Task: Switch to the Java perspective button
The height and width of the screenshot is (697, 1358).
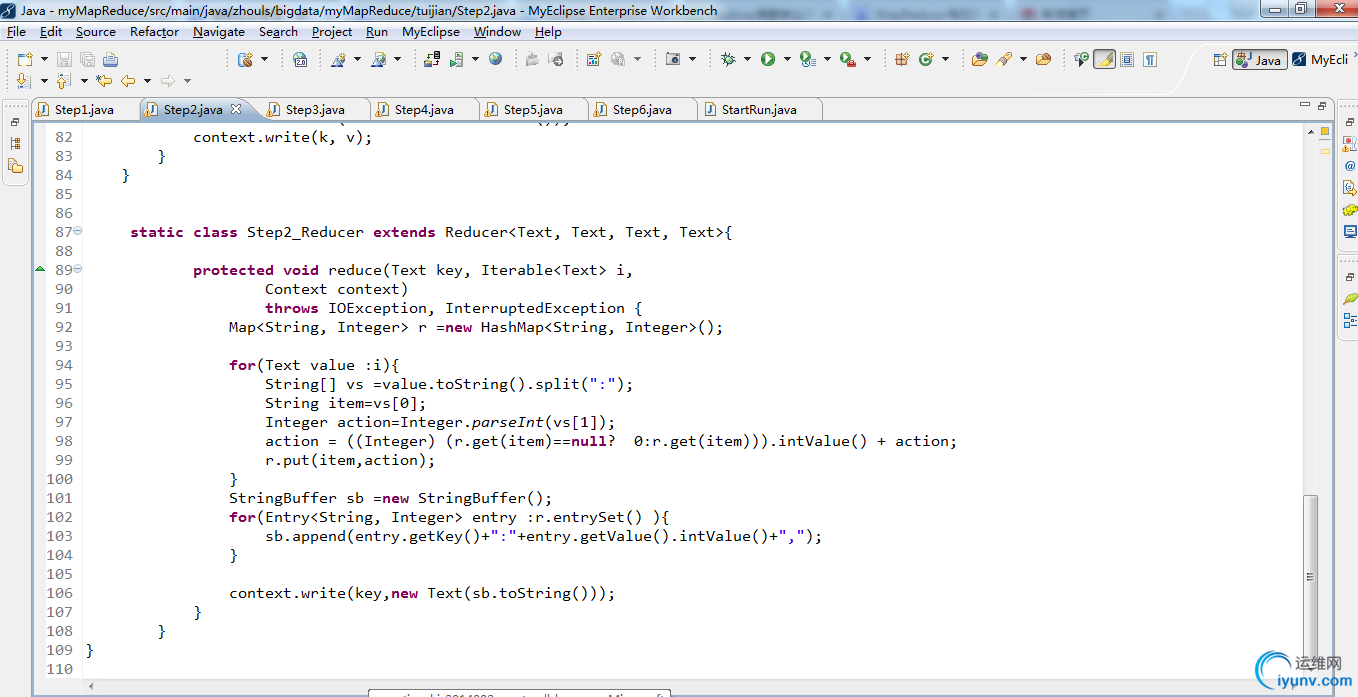Action: click(x=1260, y=59)
